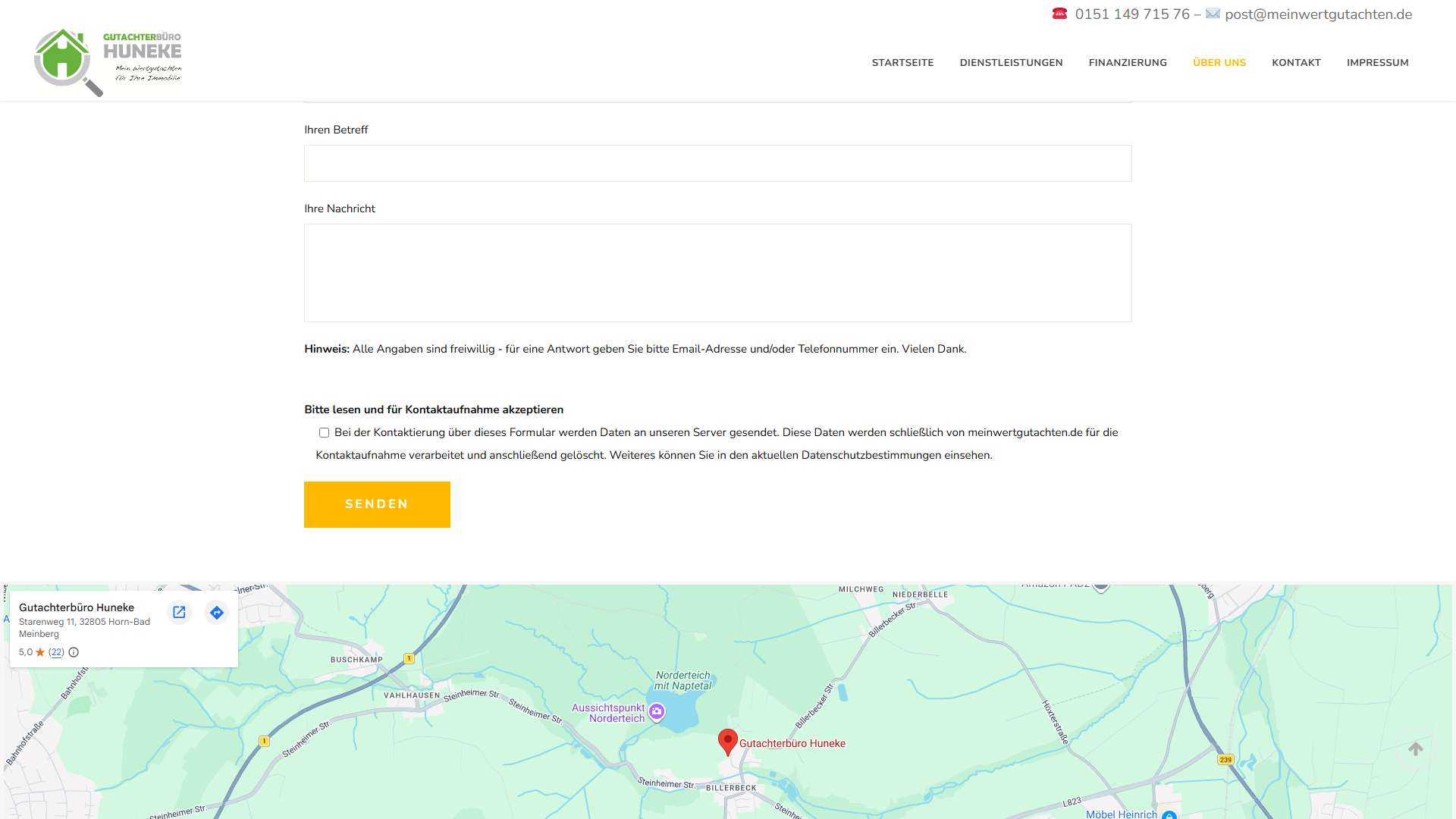Click the BILLERBECK place label on map
Image resolution: width=1456 pixels, height=819 pixels.
pyautogui.click(x=731, y=788)
